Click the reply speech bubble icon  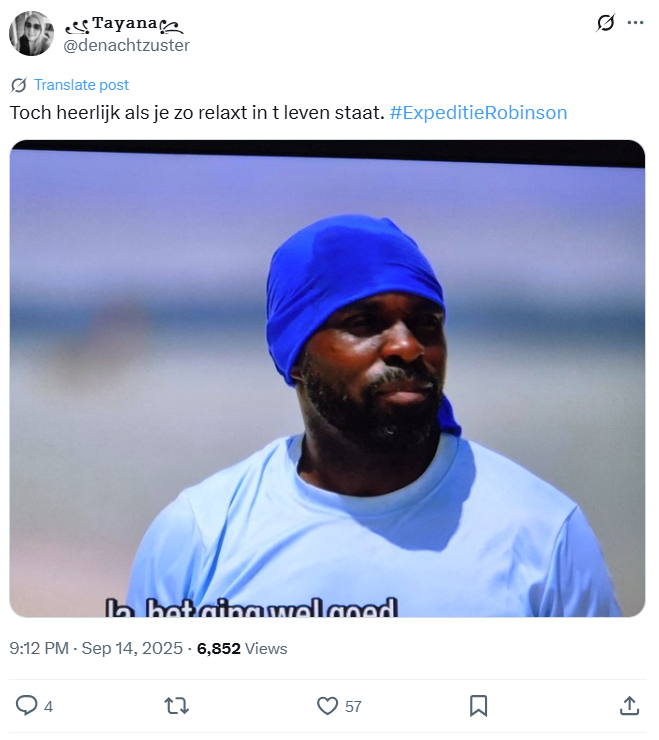click(x=26, y=706)
